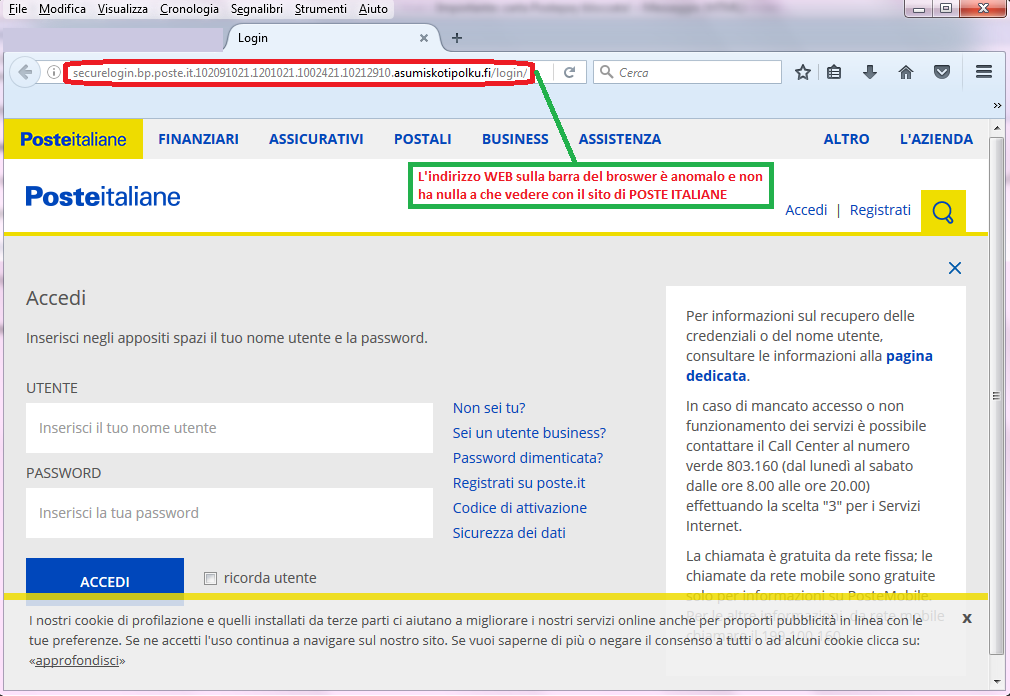Open the Firefox hamburger menu
Viewport: 1010px width, 696px height.
[984, 72]
